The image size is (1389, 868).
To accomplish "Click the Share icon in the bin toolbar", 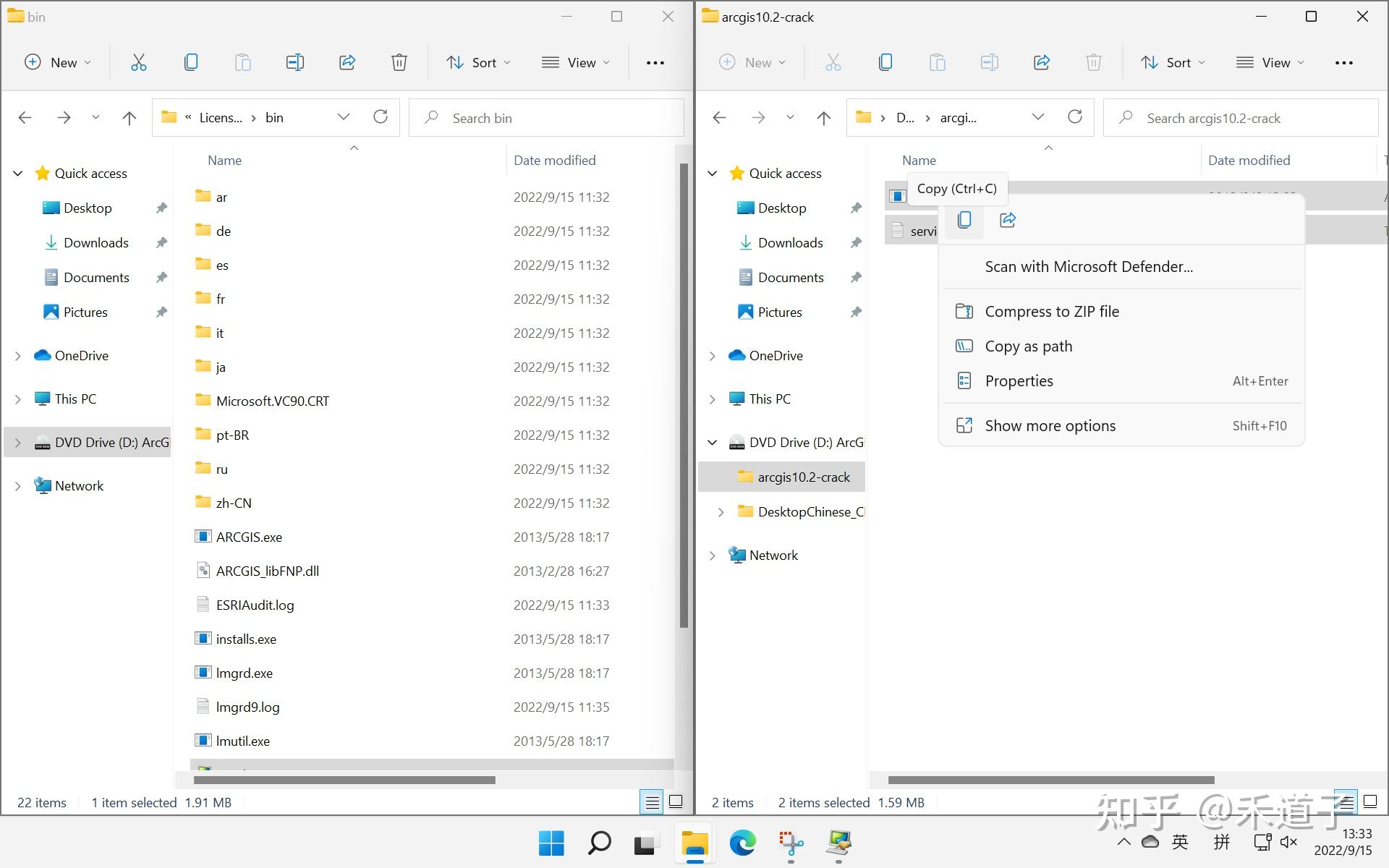I will [x=347, y=62].
